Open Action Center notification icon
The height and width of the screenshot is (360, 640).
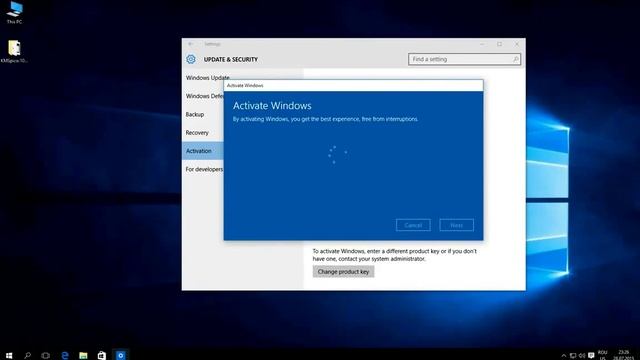(x=591, y=356)
